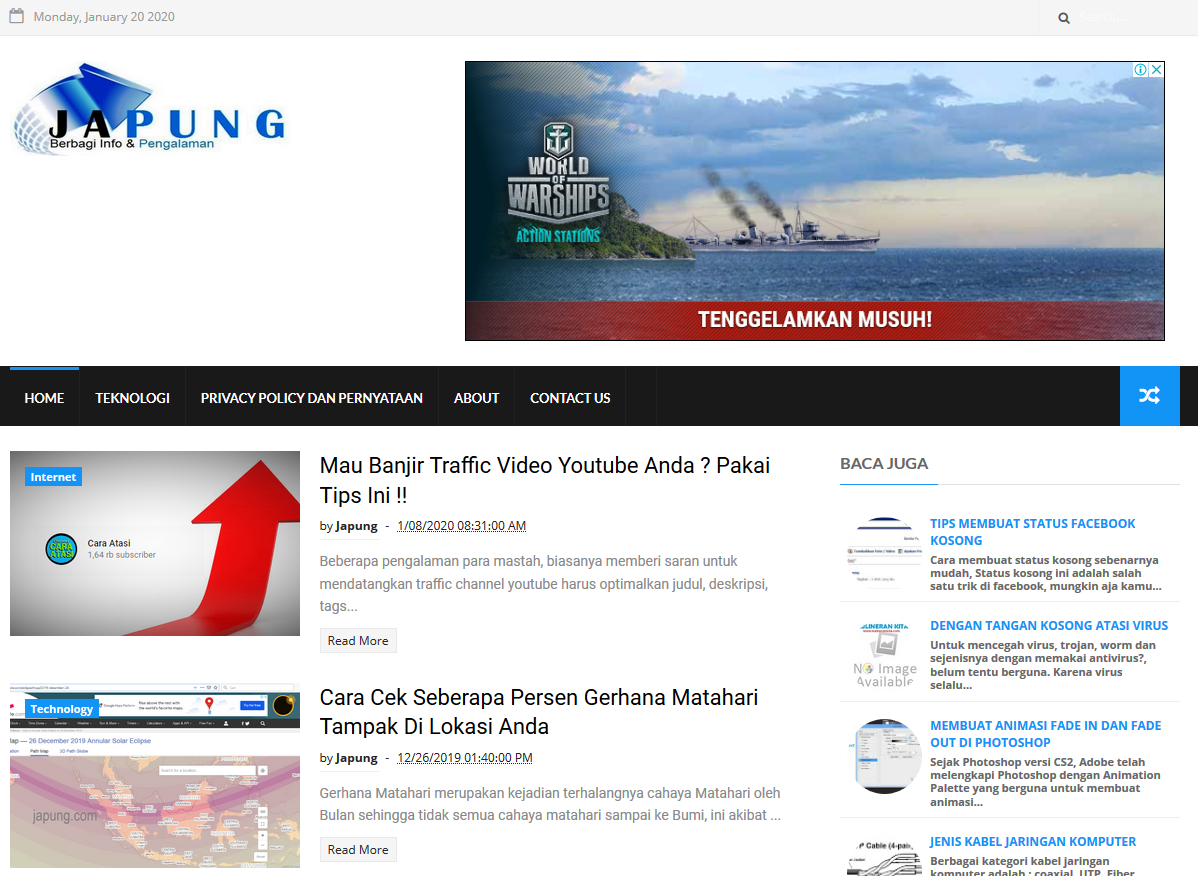Screen dimensions: 1198x876
Task: Open the ABOUT page
Action: click(x=476, y=397)
